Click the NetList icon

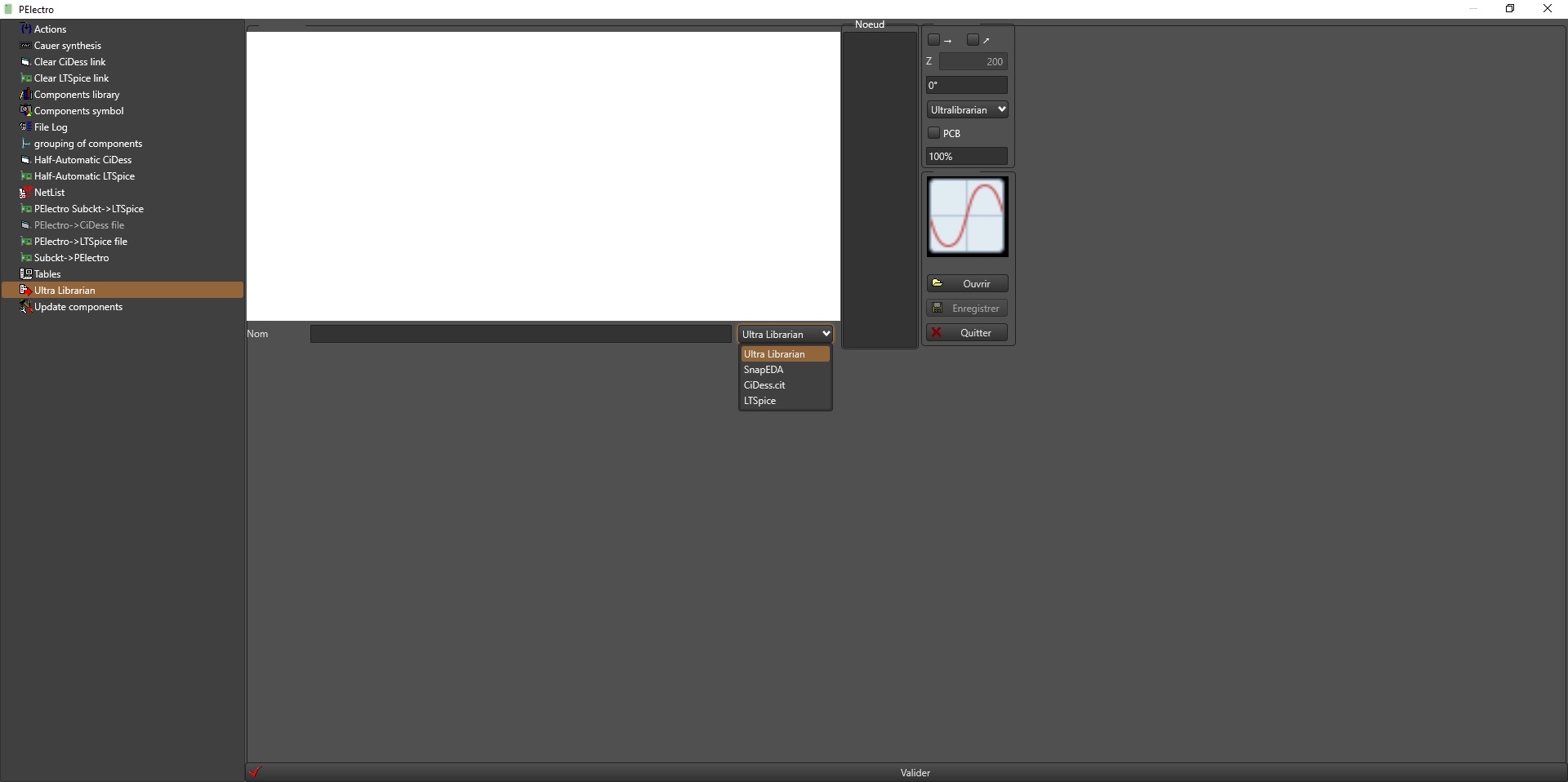click(x=25, y=193)
